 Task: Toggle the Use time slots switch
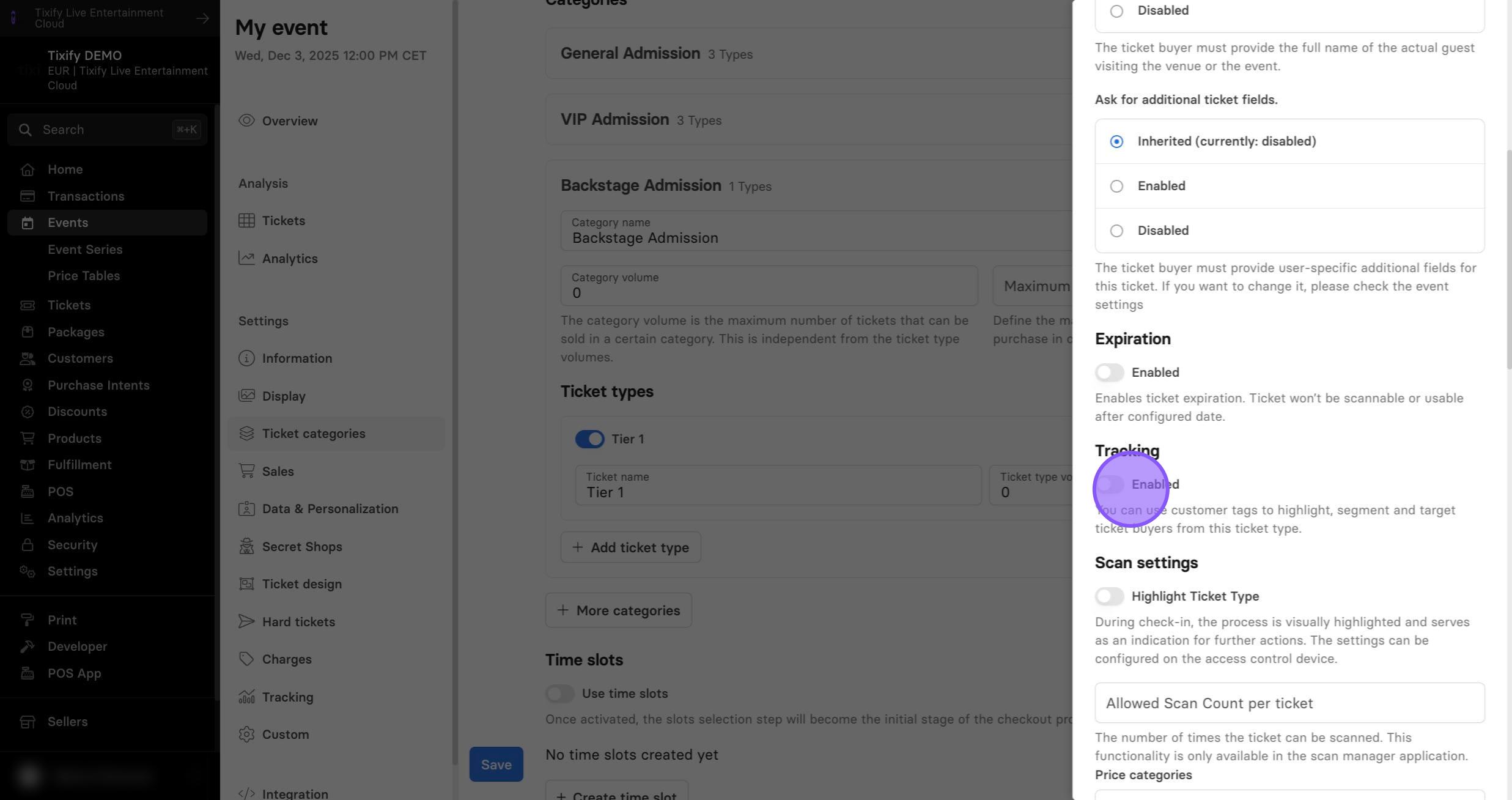[559, 694]
